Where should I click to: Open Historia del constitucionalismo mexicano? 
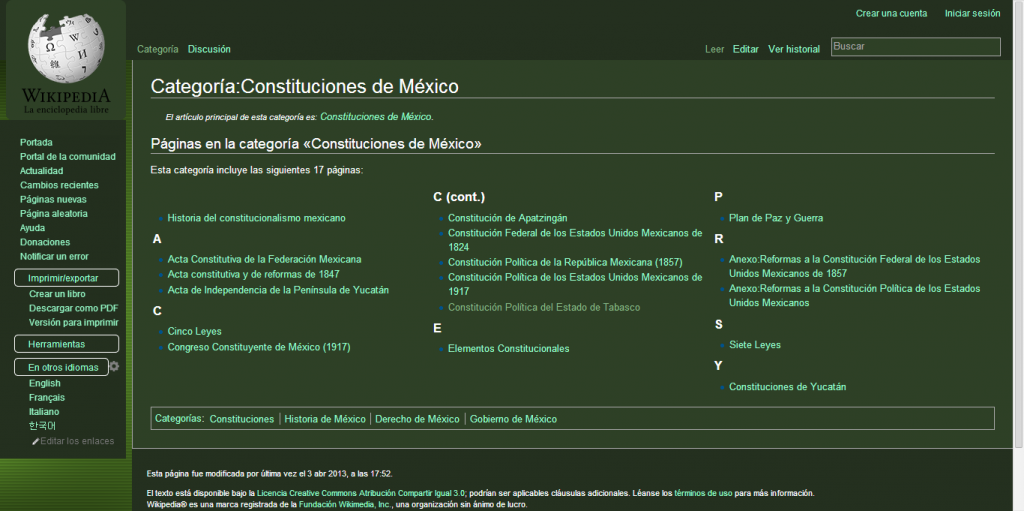257,218
